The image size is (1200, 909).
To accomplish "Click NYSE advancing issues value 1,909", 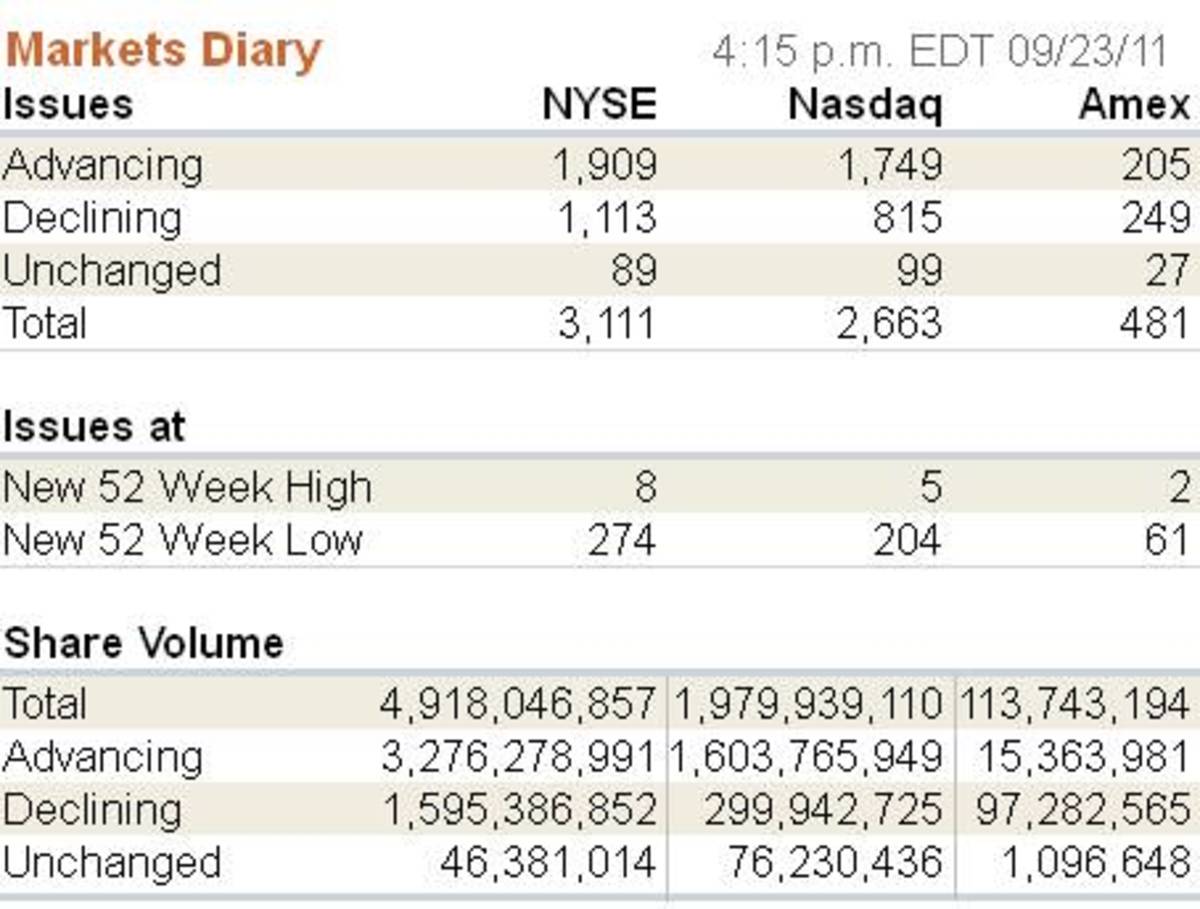I will coord(605,165).
